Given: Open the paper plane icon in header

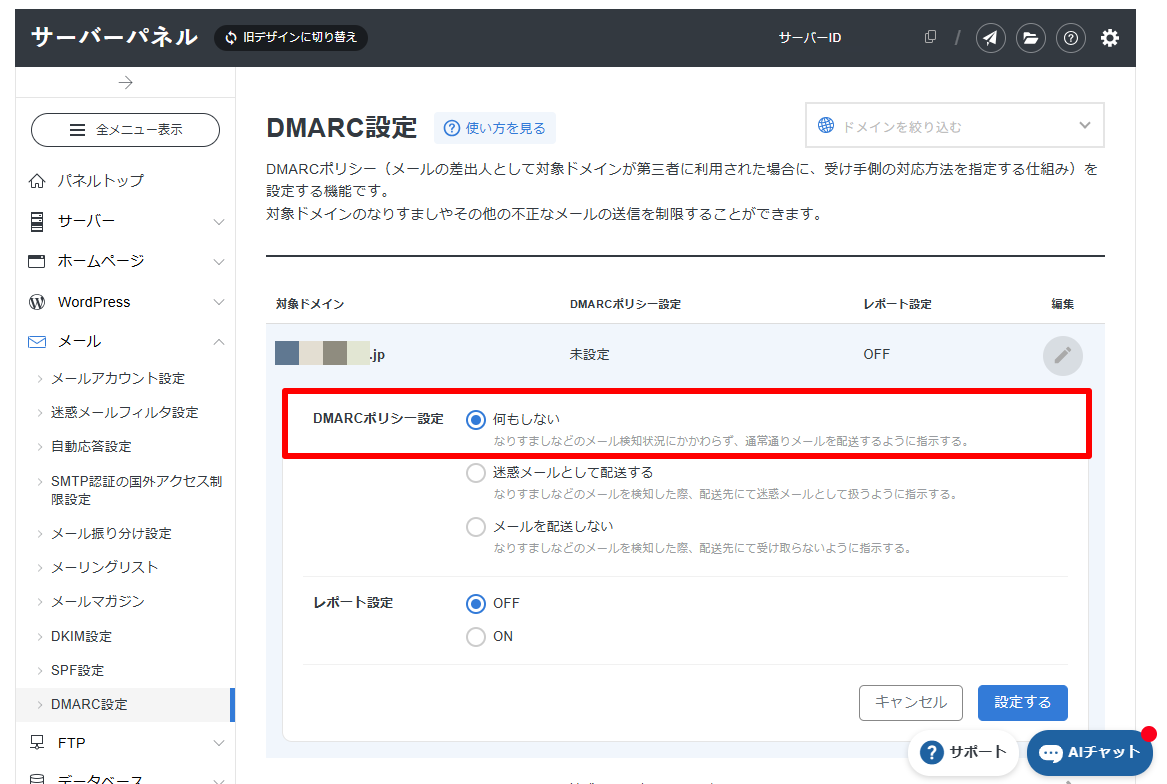Looking at the screenshot, I should coord(990,38).
